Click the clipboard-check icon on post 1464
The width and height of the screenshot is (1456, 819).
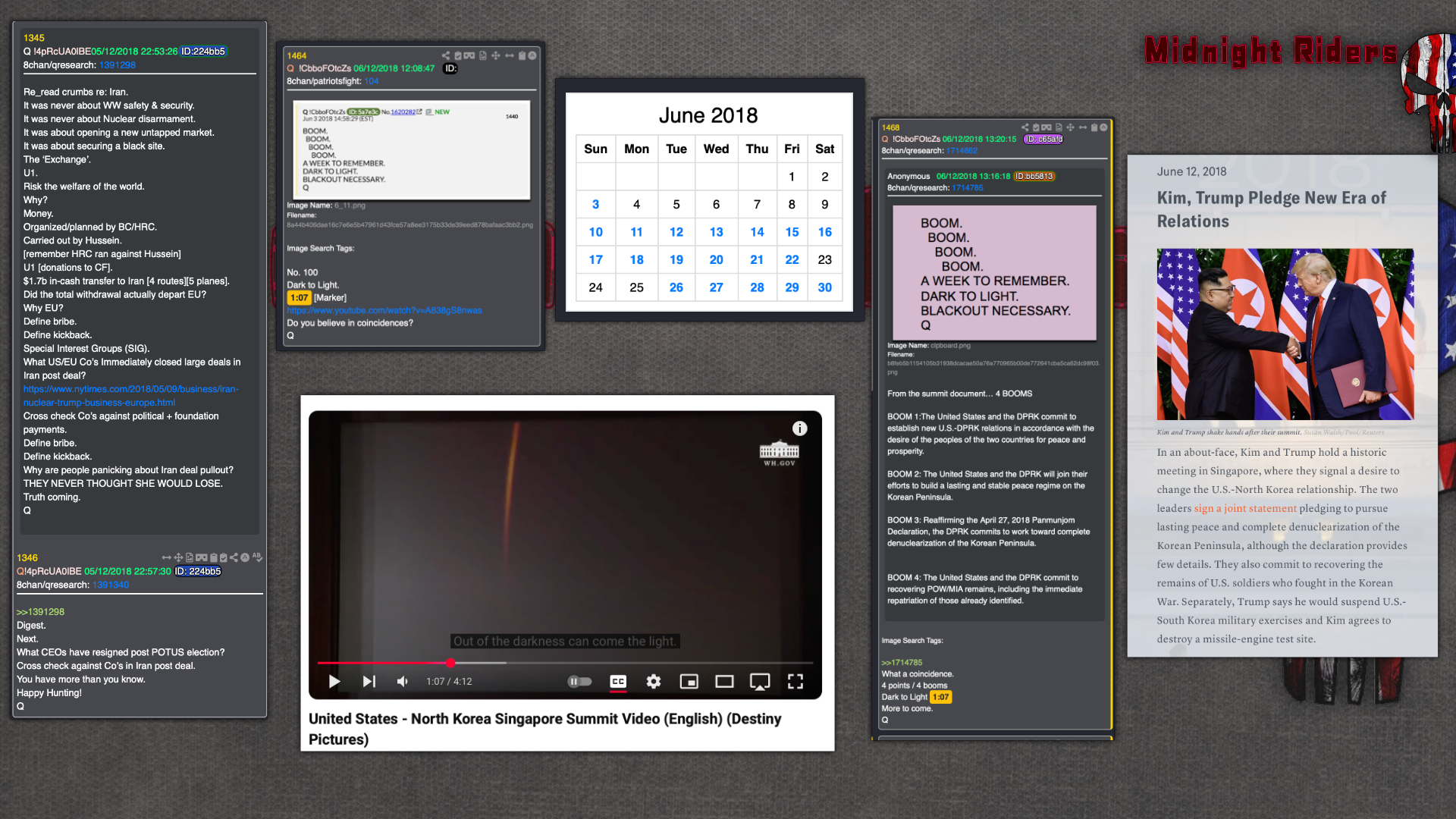(x=458, y=55)
